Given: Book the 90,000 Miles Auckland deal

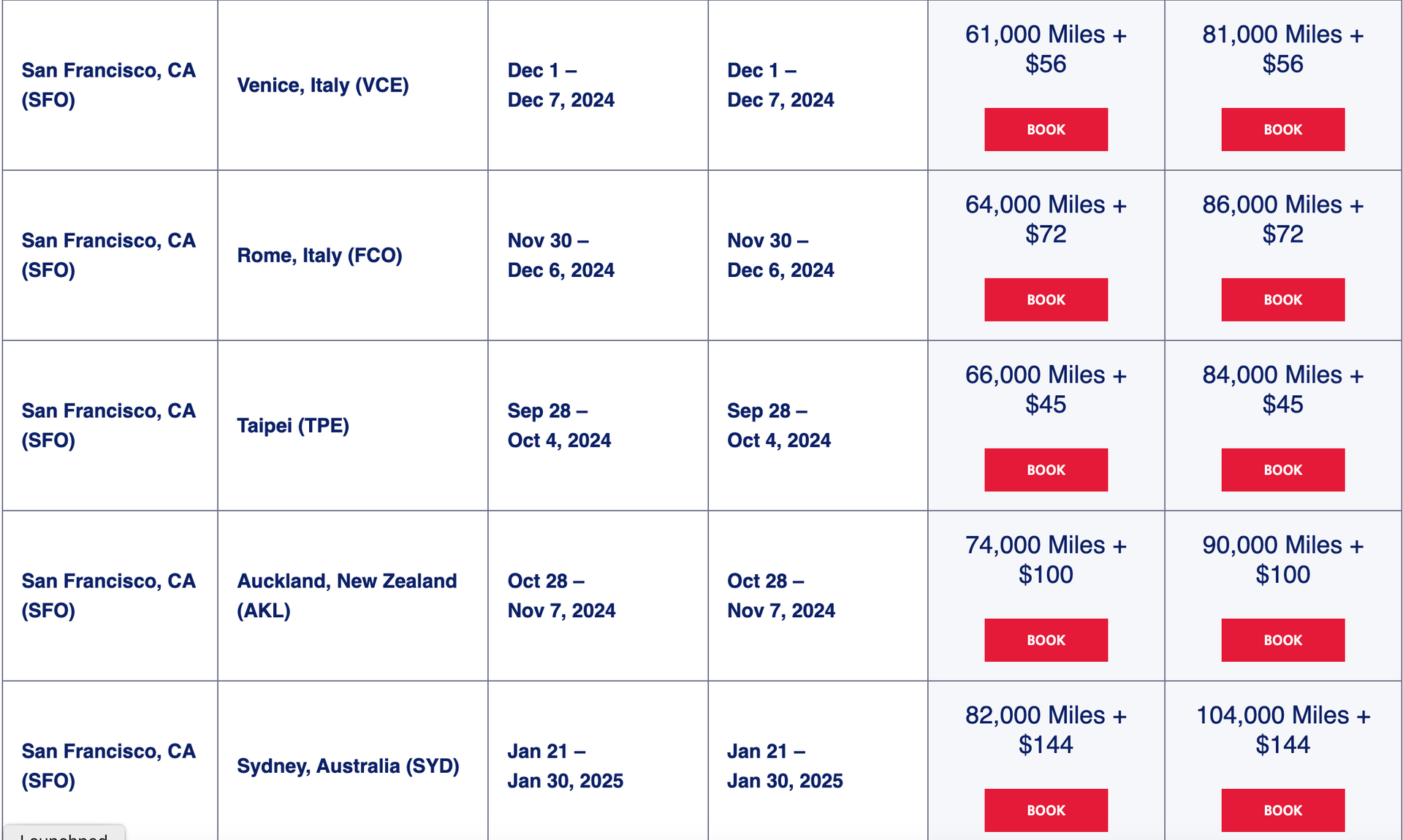Looking at the screenshot, I should (1282, 640).
